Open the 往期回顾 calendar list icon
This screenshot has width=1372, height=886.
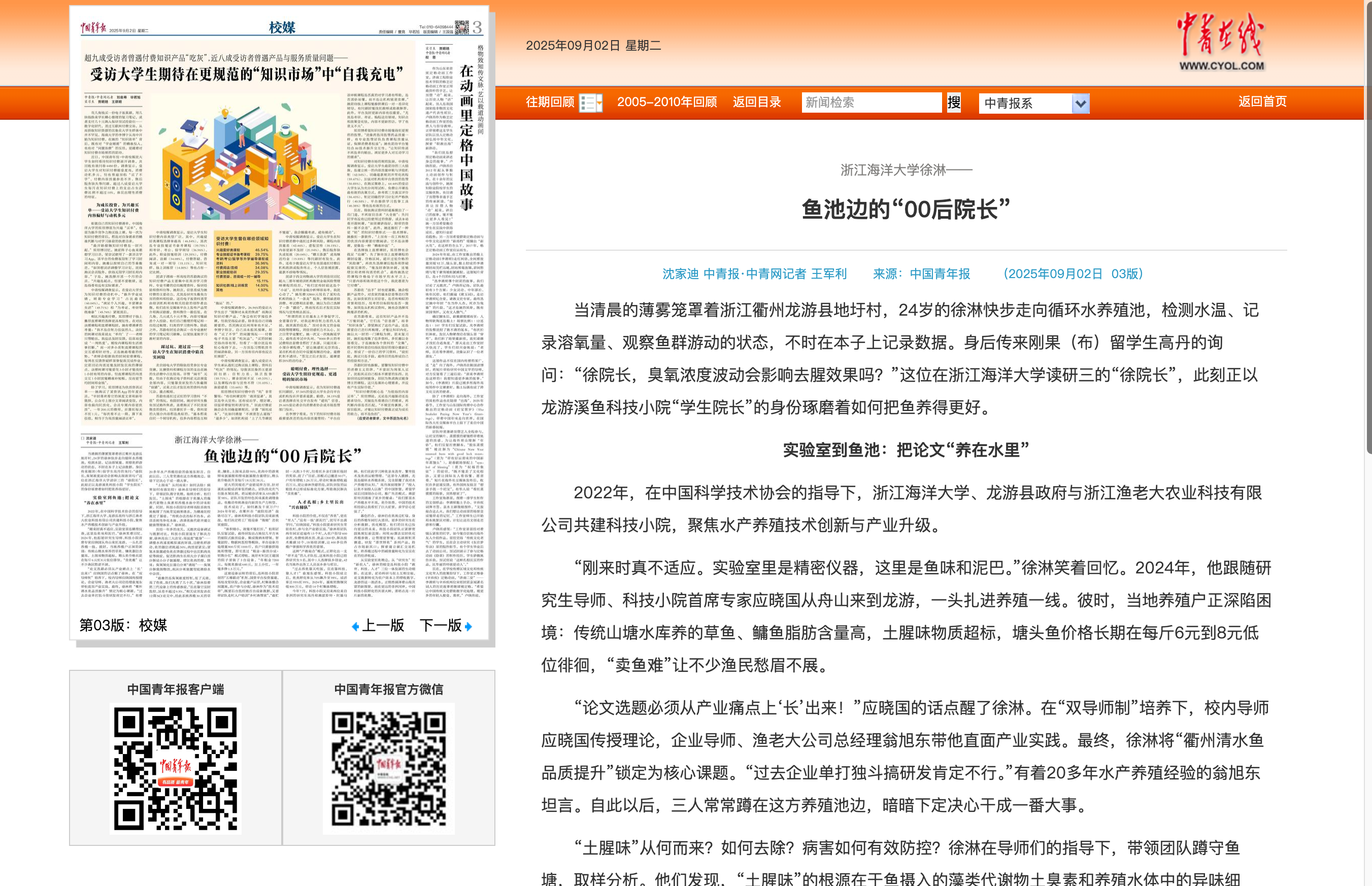[590, 103]
